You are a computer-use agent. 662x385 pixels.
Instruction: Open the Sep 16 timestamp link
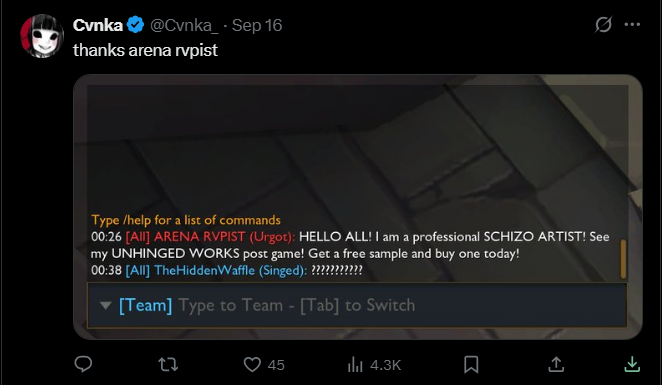pyautogui.click(x=257, y=25)
